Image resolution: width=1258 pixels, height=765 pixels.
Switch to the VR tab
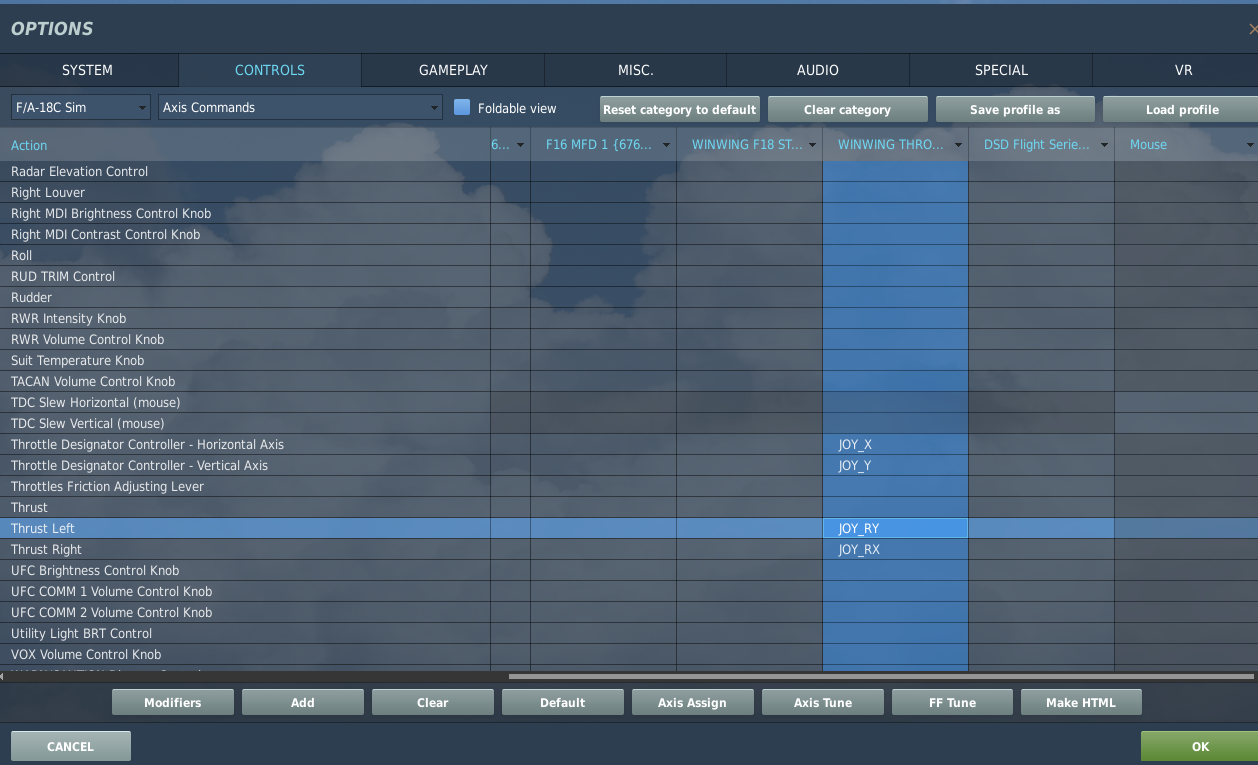coord(1183,70)
